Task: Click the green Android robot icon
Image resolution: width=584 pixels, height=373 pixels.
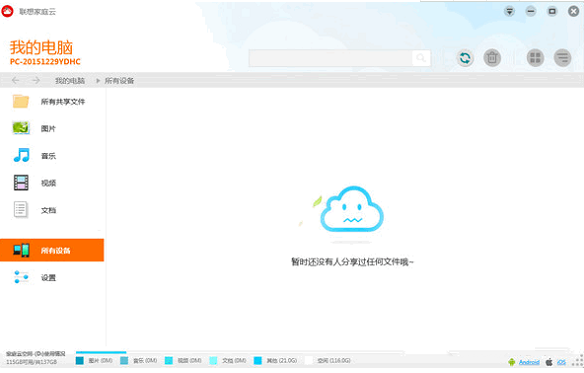Action: tap(512, 362)
